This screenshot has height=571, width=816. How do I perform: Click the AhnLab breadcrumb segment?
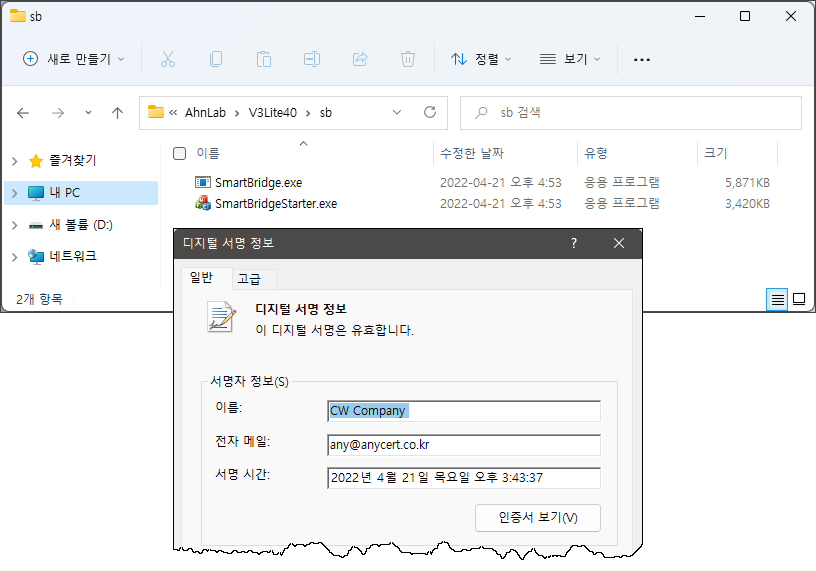(x=206, y=112)
